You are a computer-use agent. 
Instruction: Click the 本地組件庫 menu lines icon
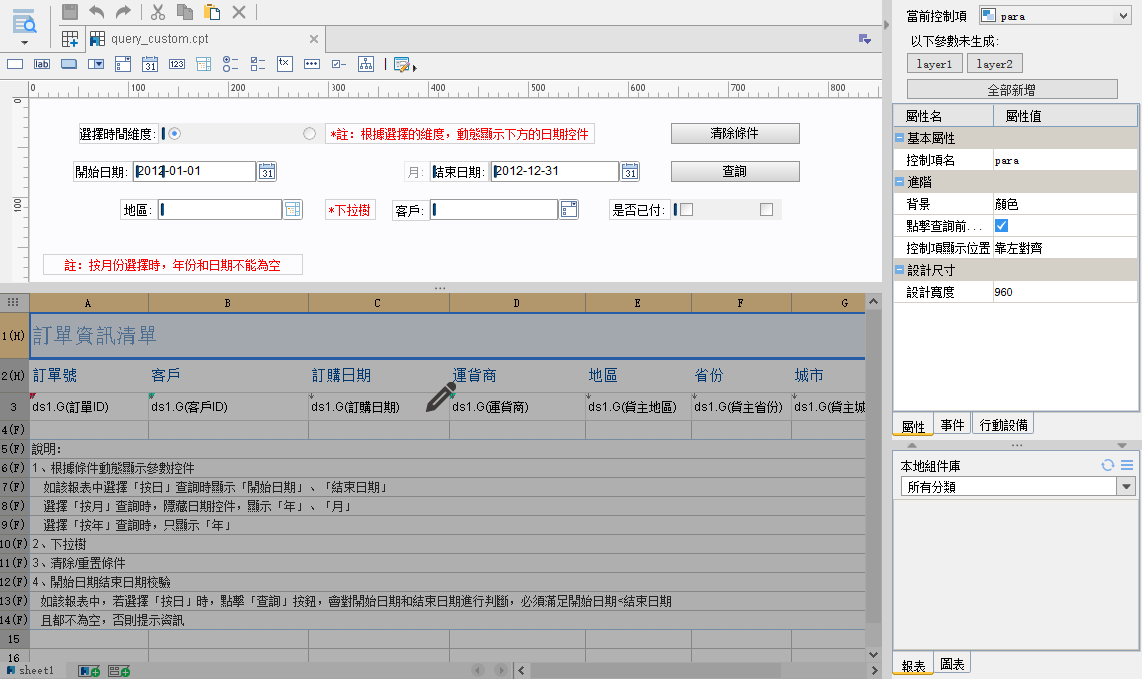coord(1127,465)
